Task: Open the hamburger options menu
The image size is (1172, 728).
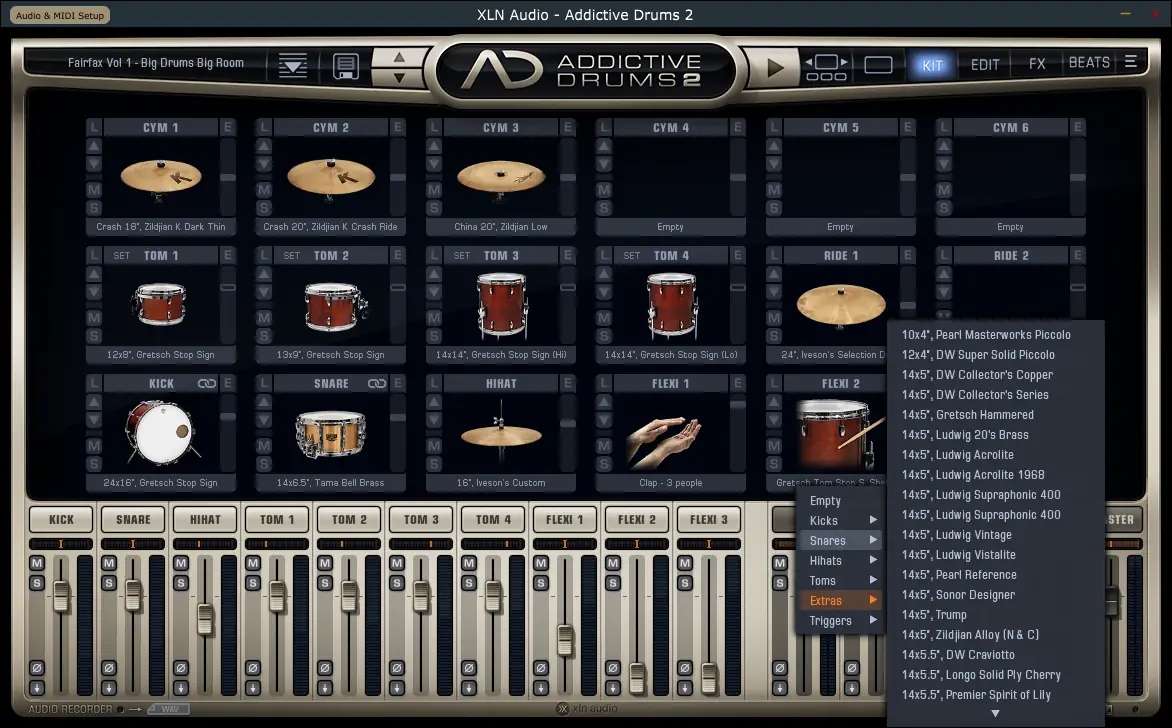Action: [x=1131, y=61]
